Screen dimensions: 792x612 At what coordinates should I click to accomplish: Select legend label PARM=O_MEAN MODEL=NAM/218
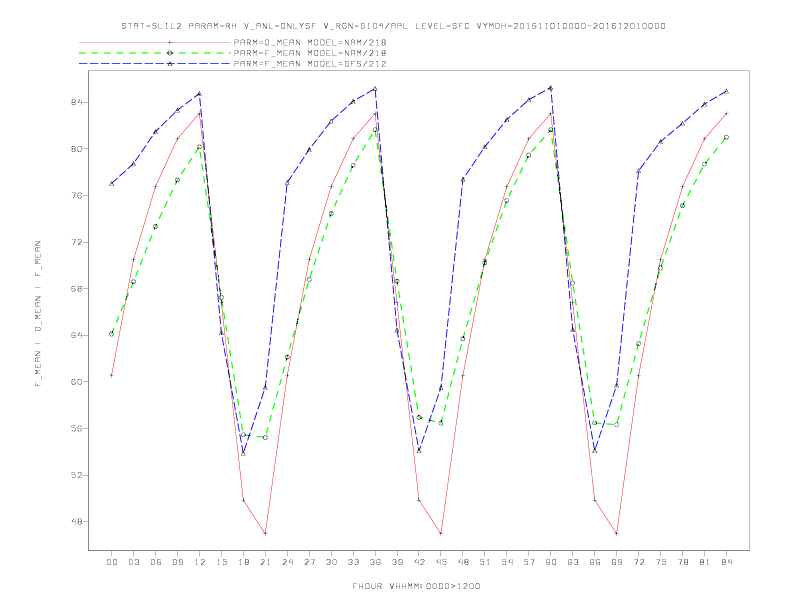310,42
